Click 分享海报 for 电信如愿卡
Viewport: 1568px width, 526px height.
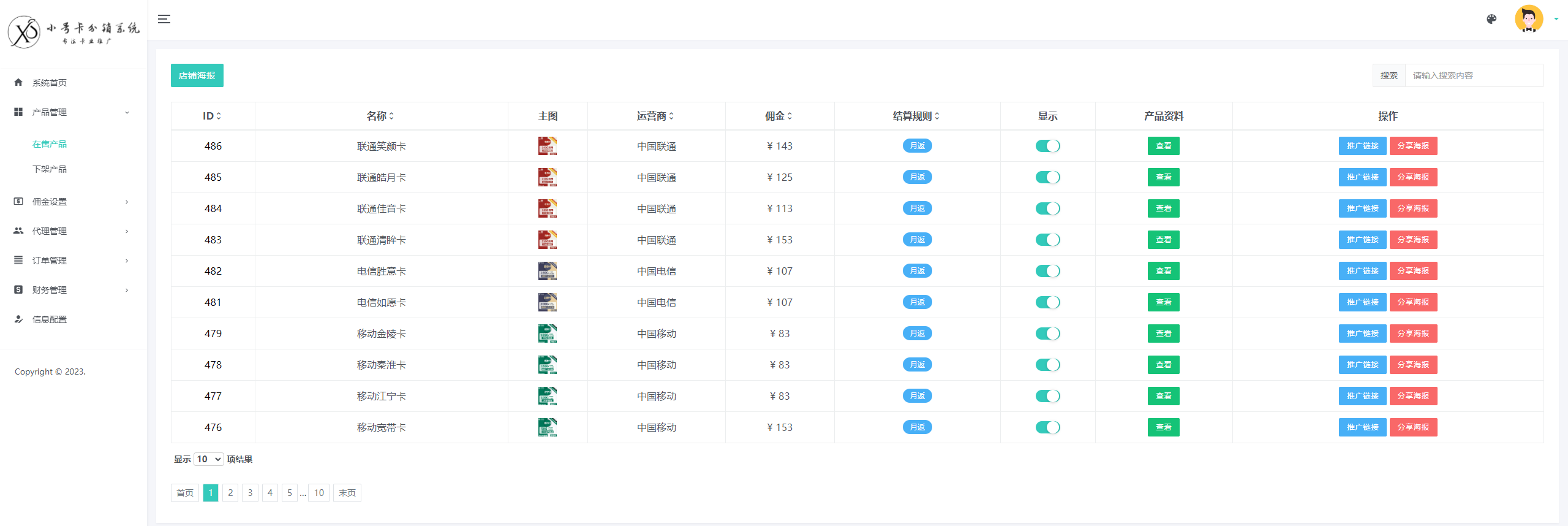click(1413, 302)
